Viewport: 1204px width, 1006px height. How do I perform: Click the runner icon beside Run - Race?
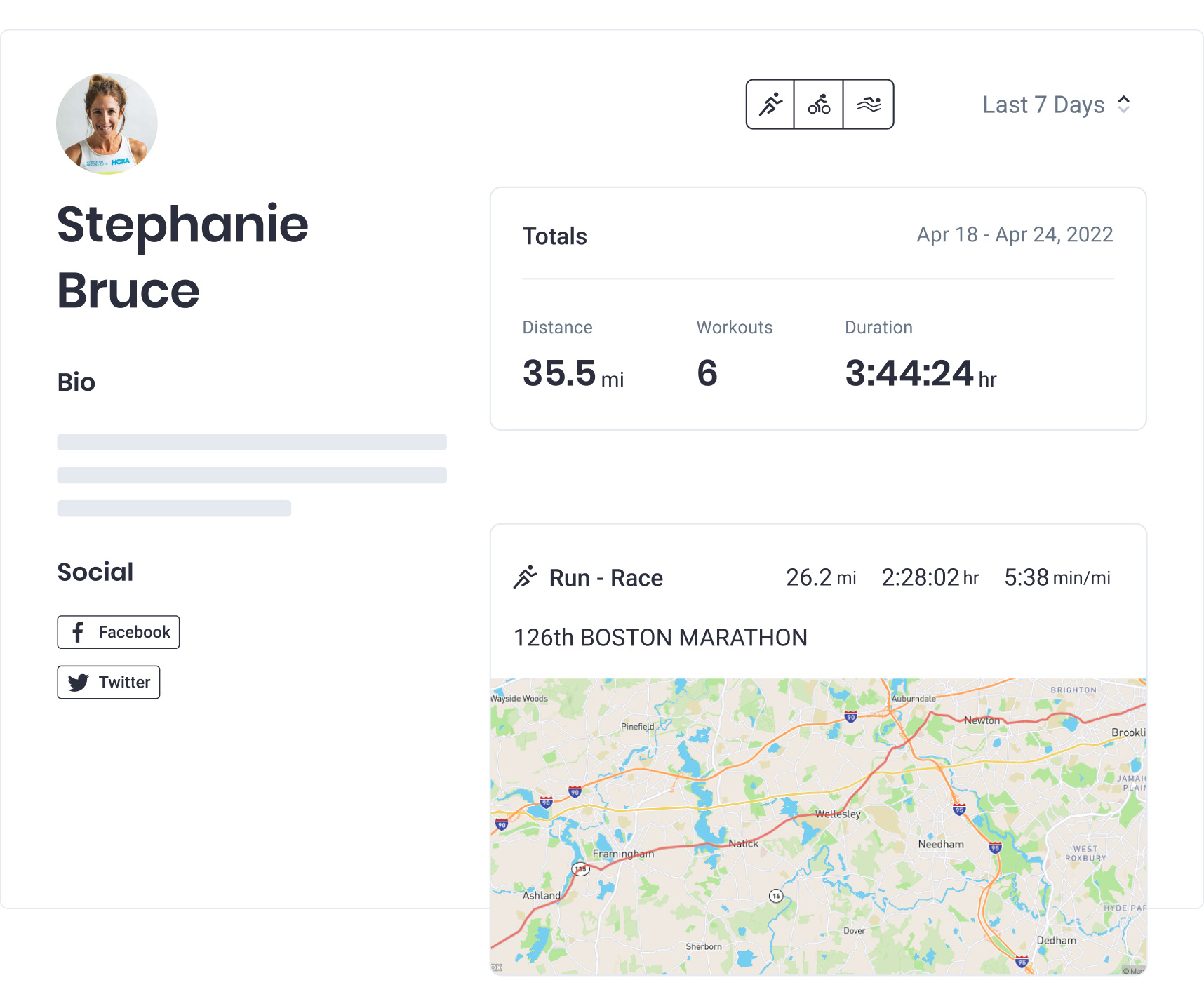coord(525,577)
